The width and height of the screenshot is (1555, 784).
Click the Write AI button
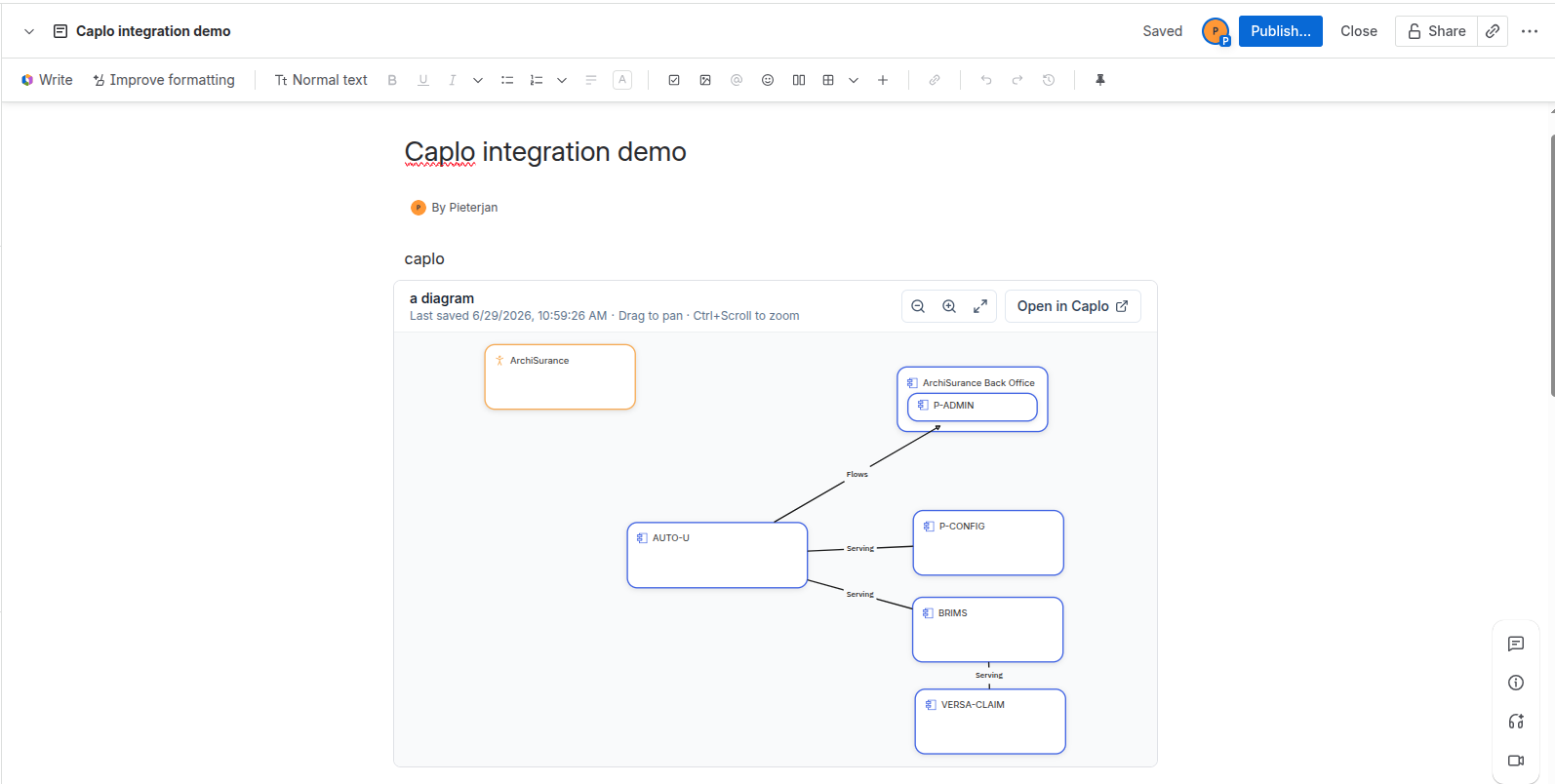(47, 80)
